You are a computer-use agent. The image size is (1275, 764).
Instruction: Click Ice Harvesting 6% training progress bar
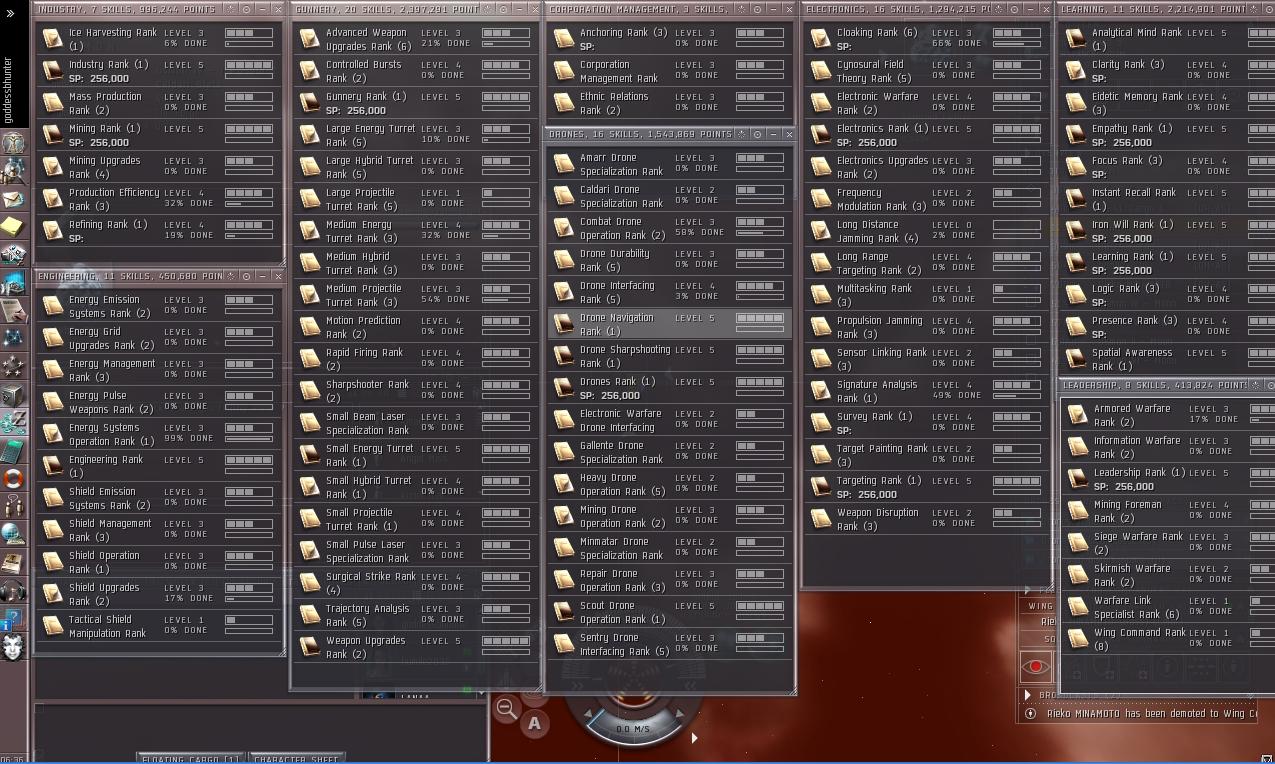click(x=249, y=44)
